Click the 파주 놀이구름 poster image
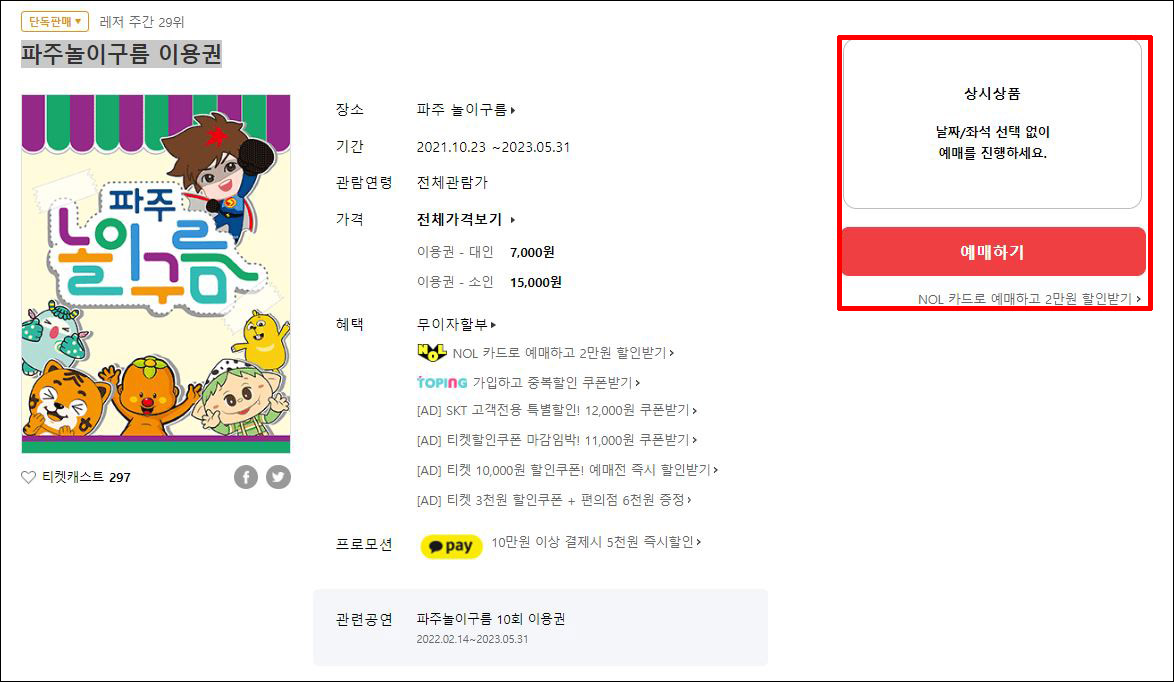Image resolution: width=1174 pixels, height=682 pixels. [x=156, y=274]
